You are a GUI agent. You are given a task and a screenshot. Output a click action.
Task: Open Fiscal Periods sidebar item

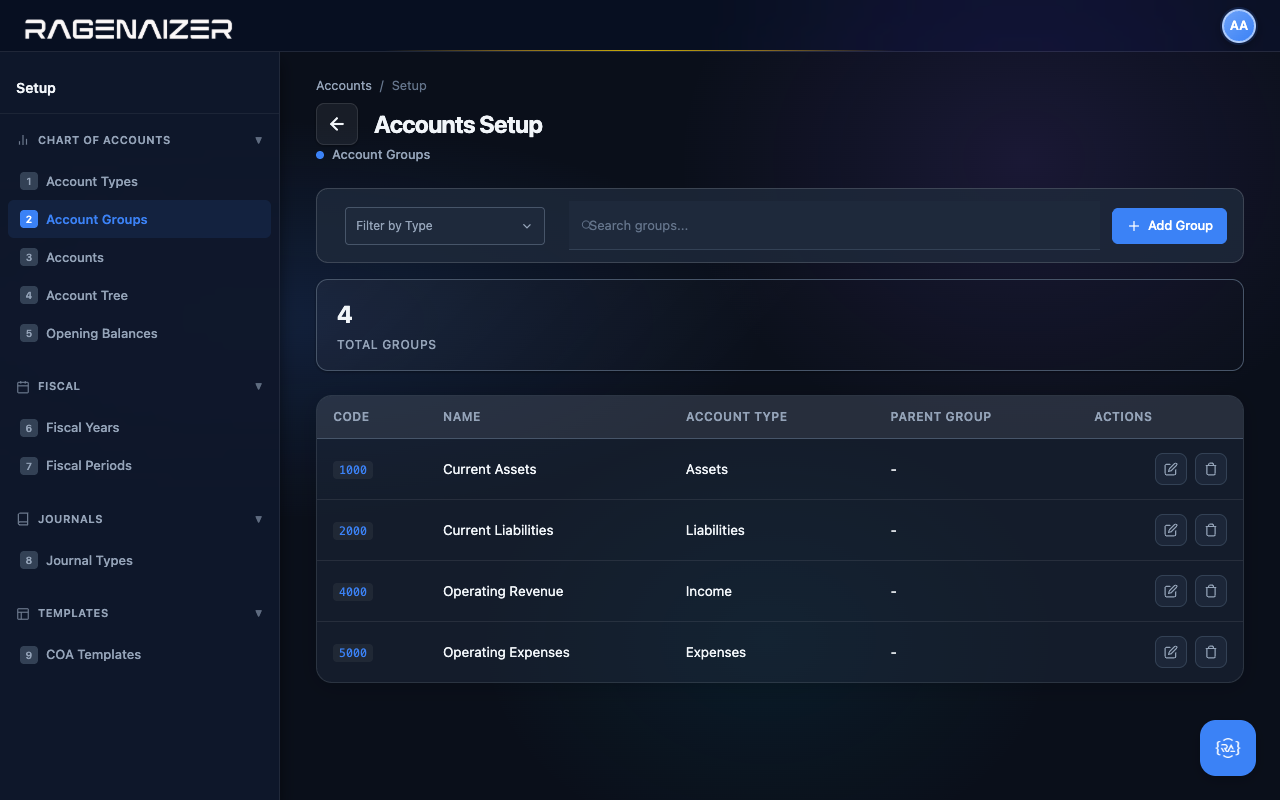tap(139, 465)
